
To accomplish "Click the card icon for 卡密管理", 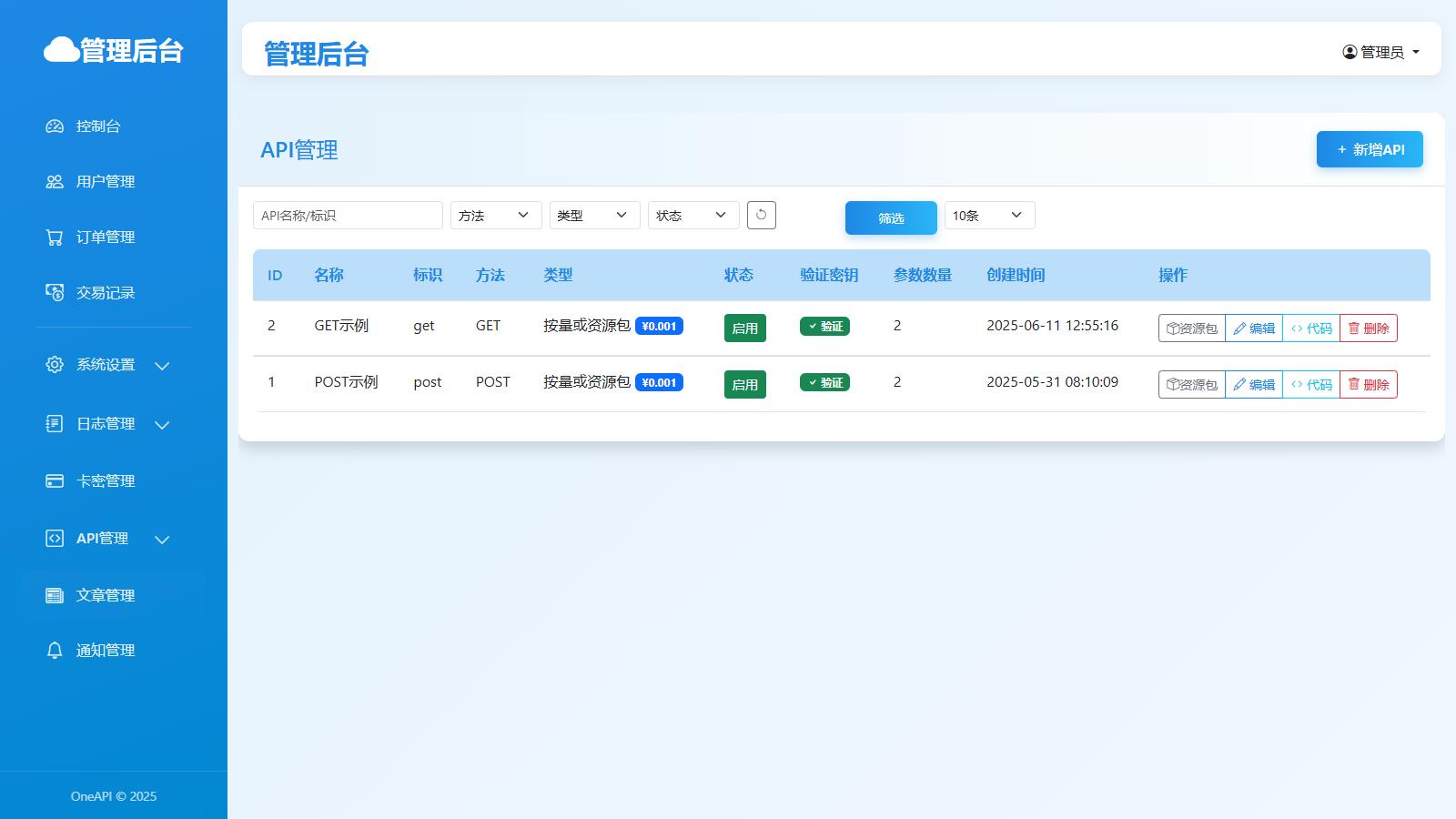I will pos(55,481).
